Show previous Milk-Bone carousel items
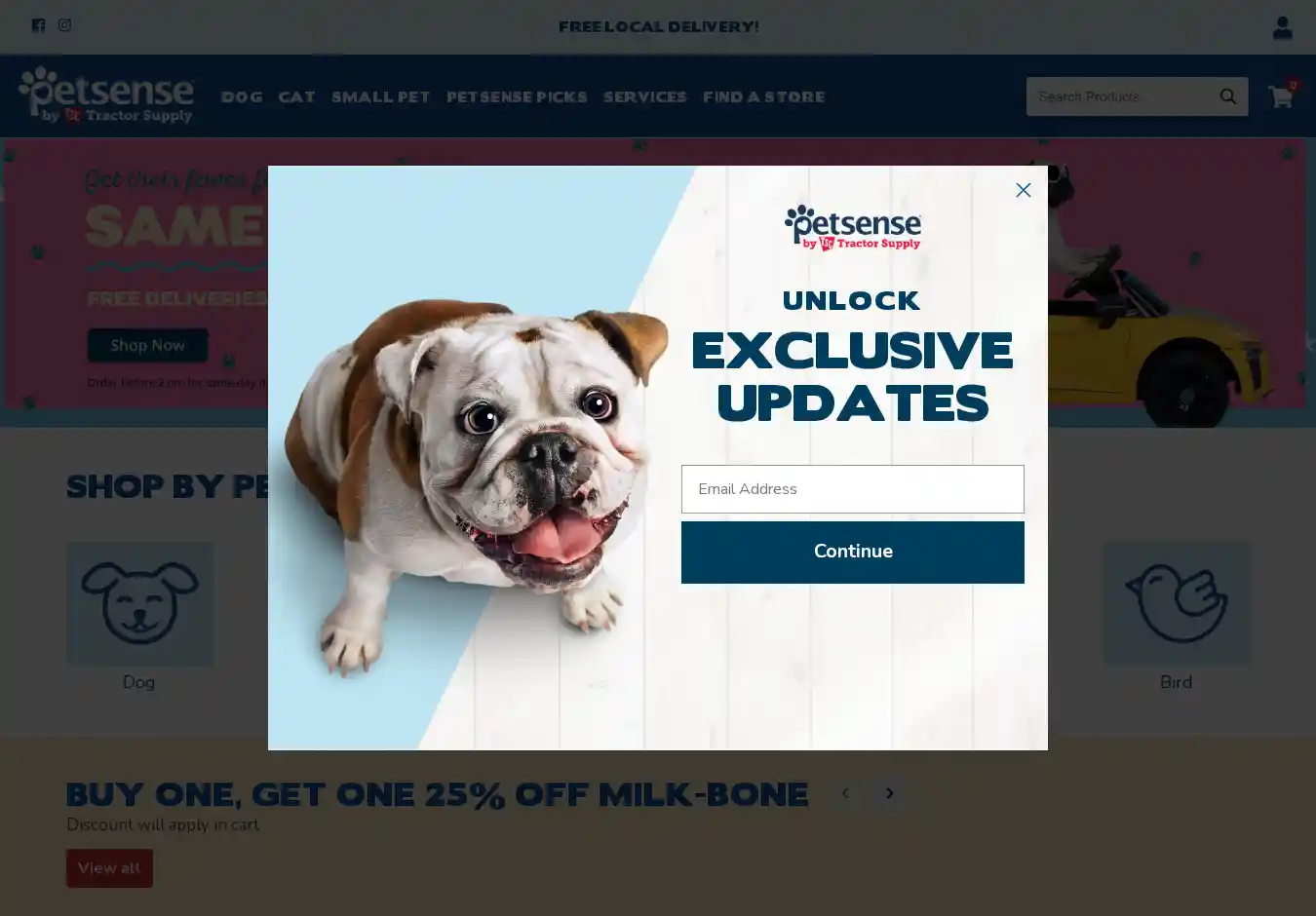The image size is (1316, 916). [x=845, y=793]
